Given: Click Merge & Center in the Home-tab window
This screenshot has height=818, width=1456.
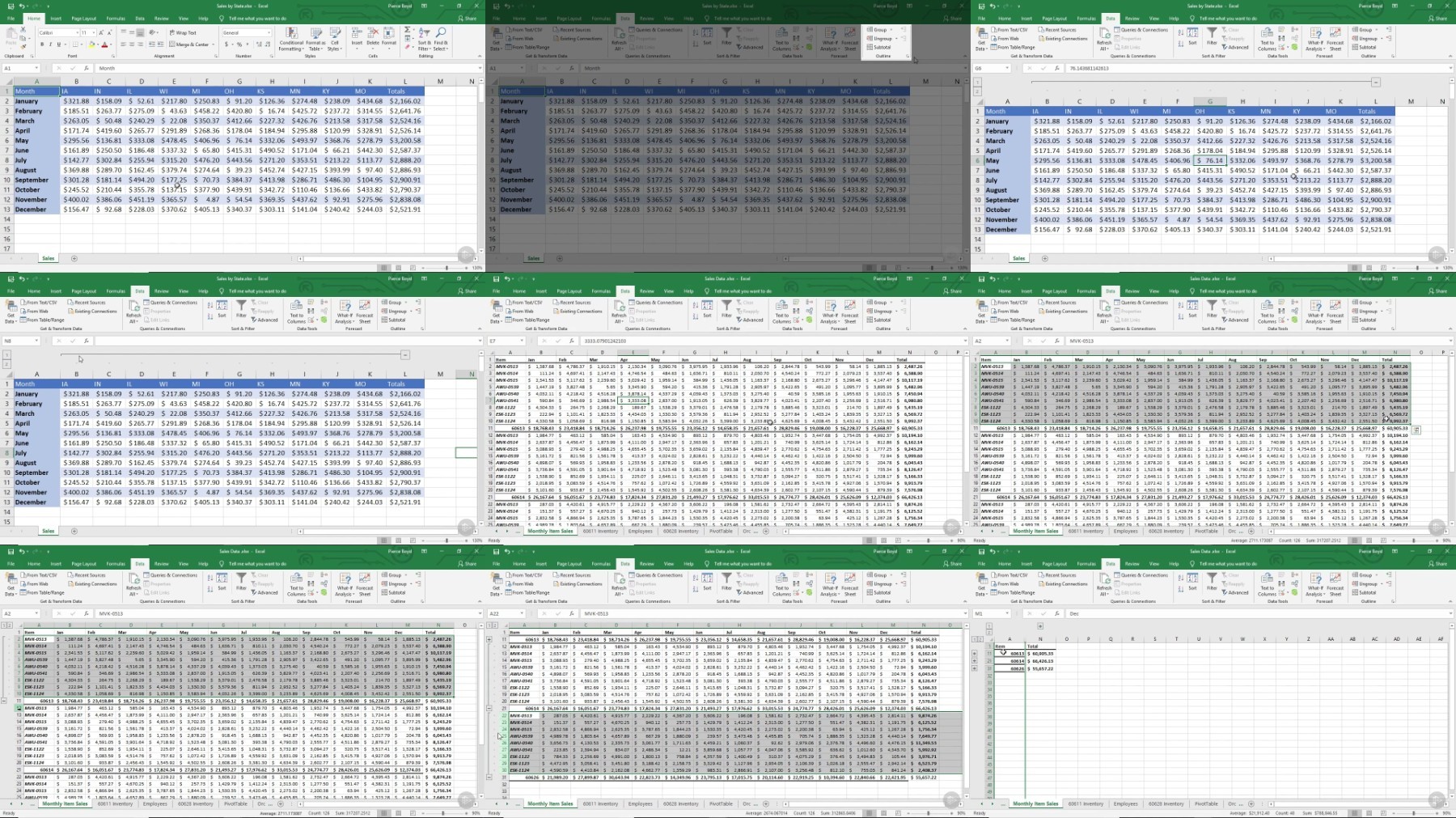Looking at the screenshot, I should [x=189, y=45].
